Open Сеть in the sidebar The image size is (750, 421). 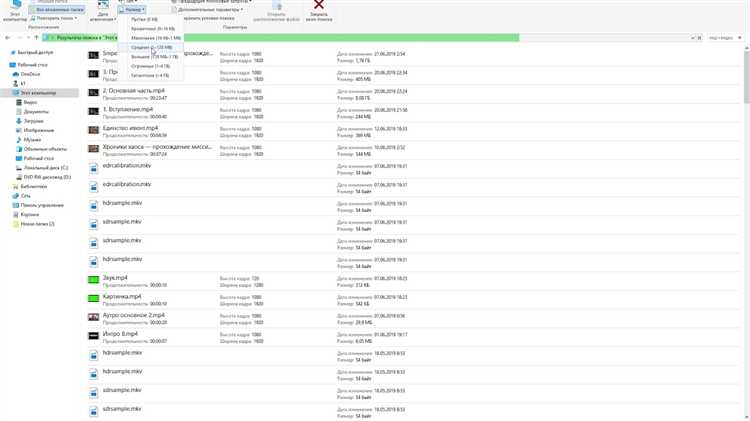tap(22, 196)
